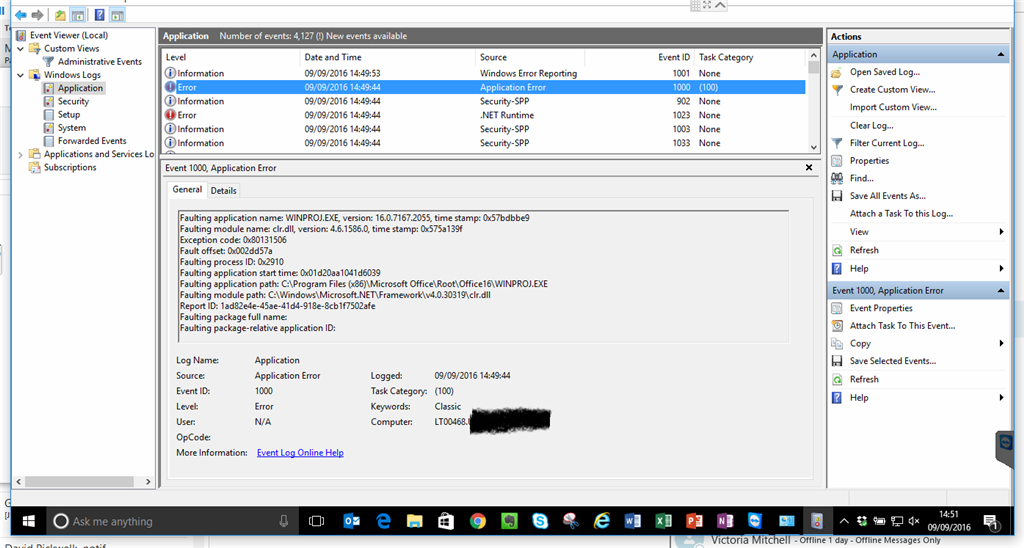Switch to the Details tab
The height and width of the screenshot is (548, 1024).
(x=223, y=191)
